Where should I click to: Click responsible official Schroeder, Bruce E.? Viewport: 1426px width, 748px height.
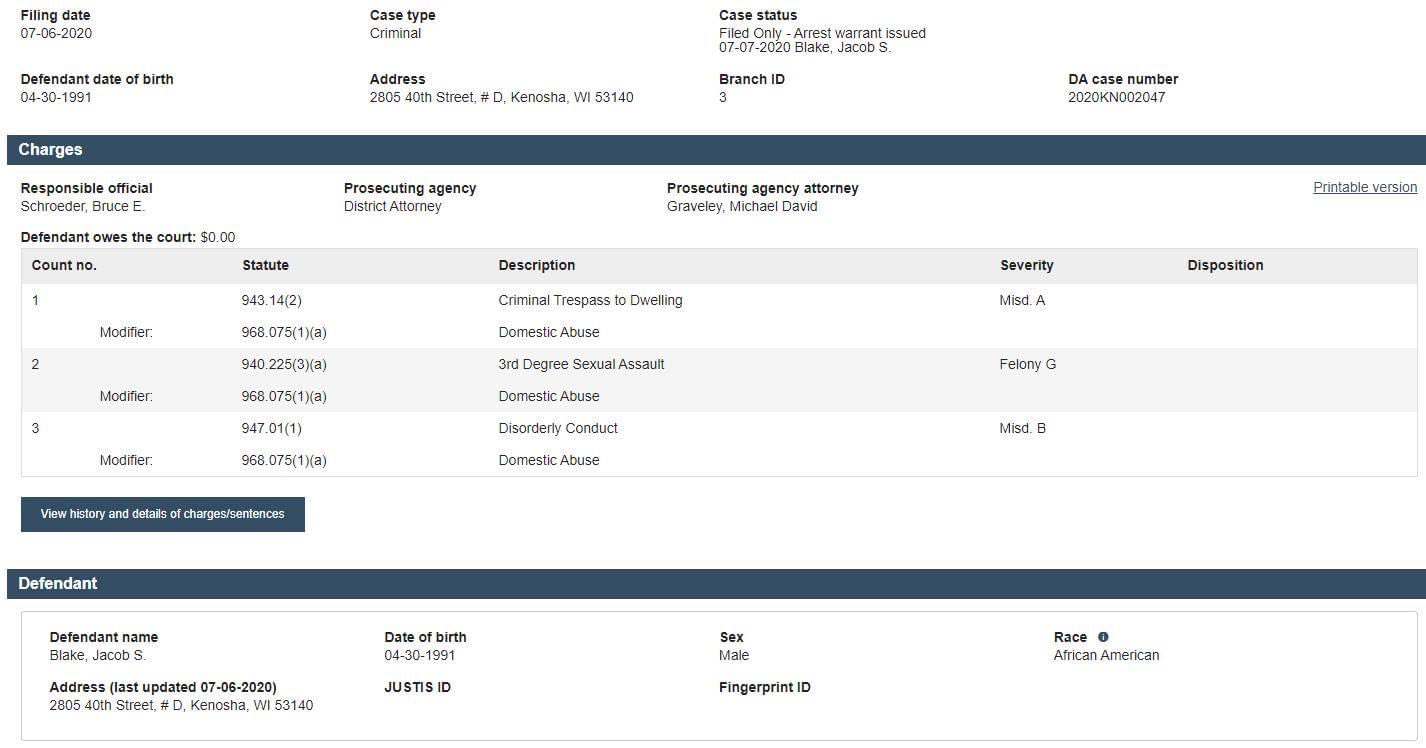tap(83, 206)
